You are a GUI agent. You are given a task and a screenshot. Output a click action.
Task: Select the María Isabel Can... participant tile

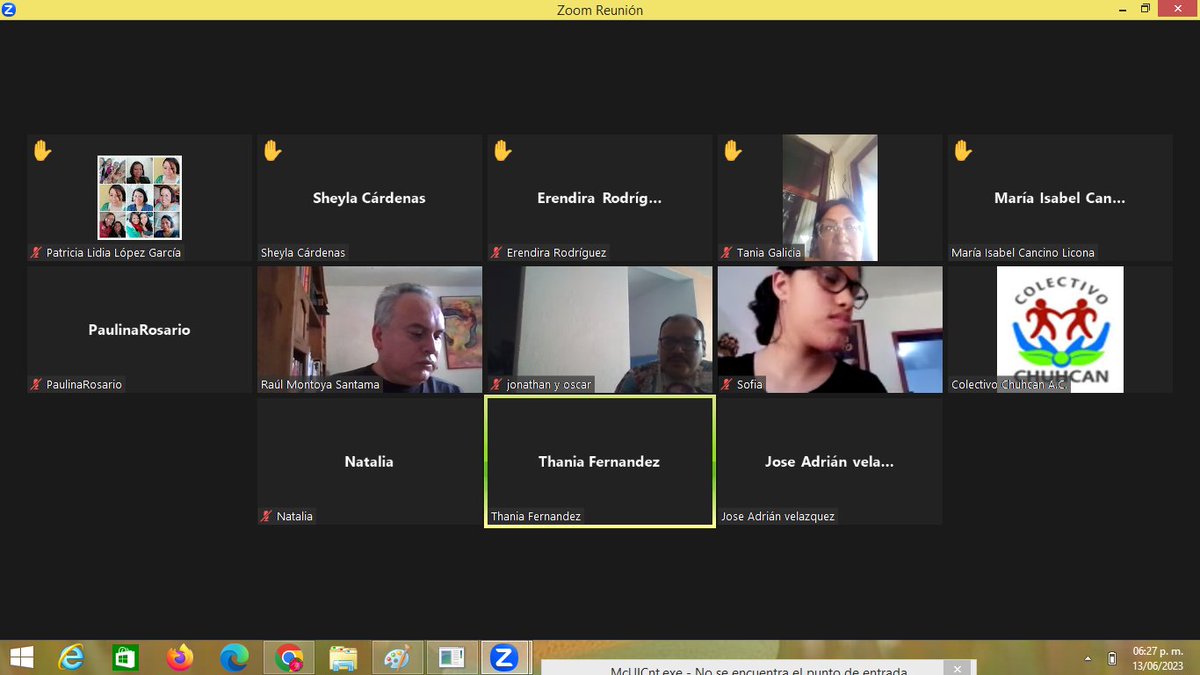pyautogui.click(x=1060, y=198)
